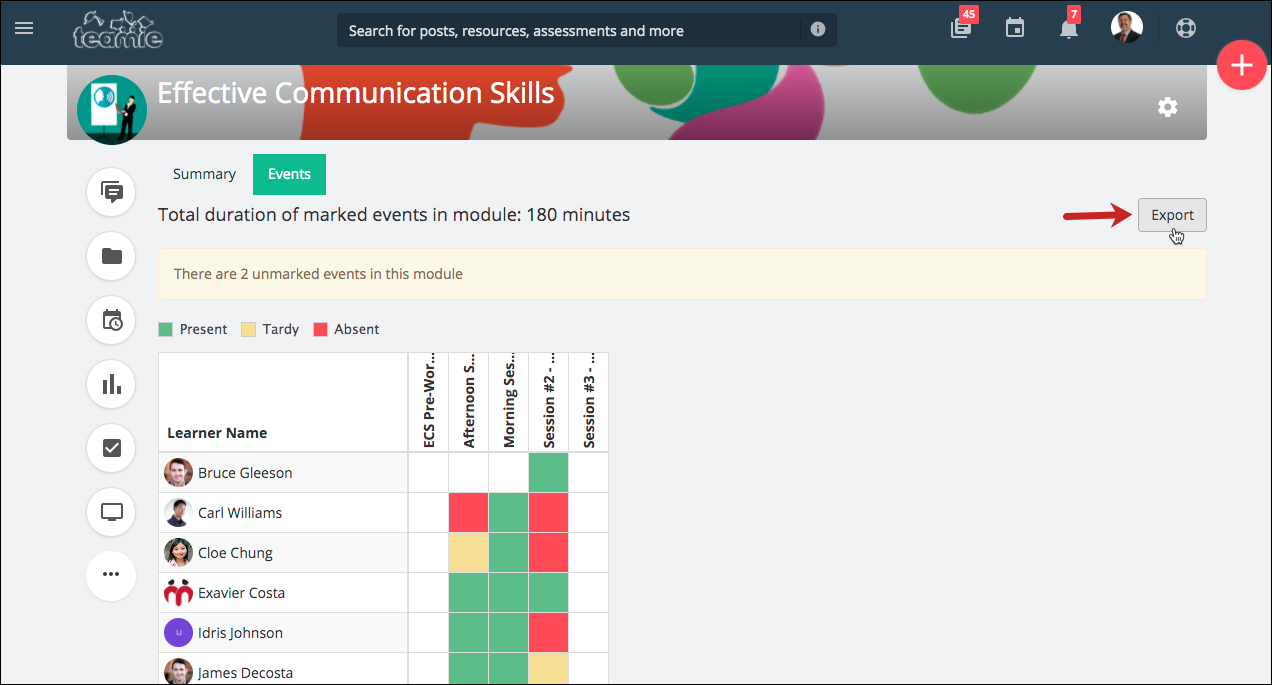Open learner James Decosta

tap(245, 673)
